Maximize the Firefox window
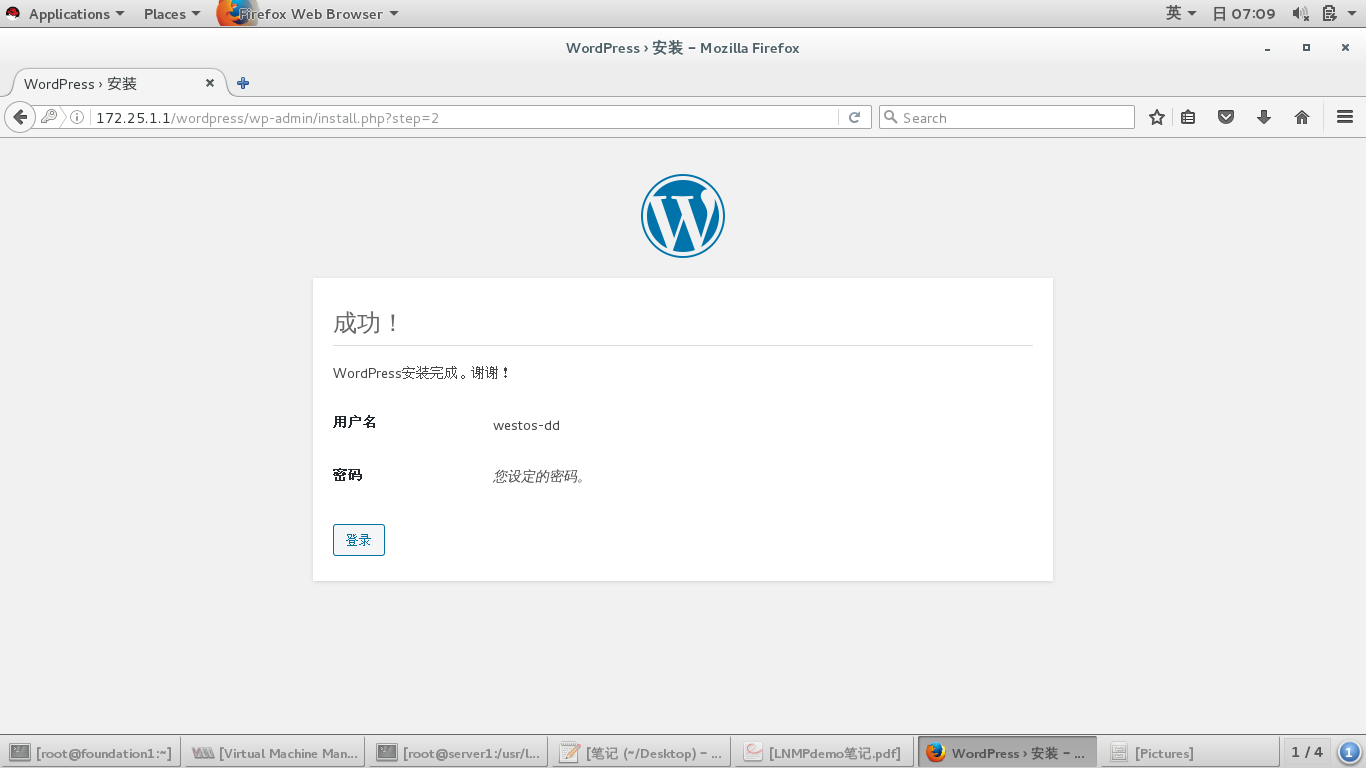The image size is (1366, 768). pos(1306,48)
